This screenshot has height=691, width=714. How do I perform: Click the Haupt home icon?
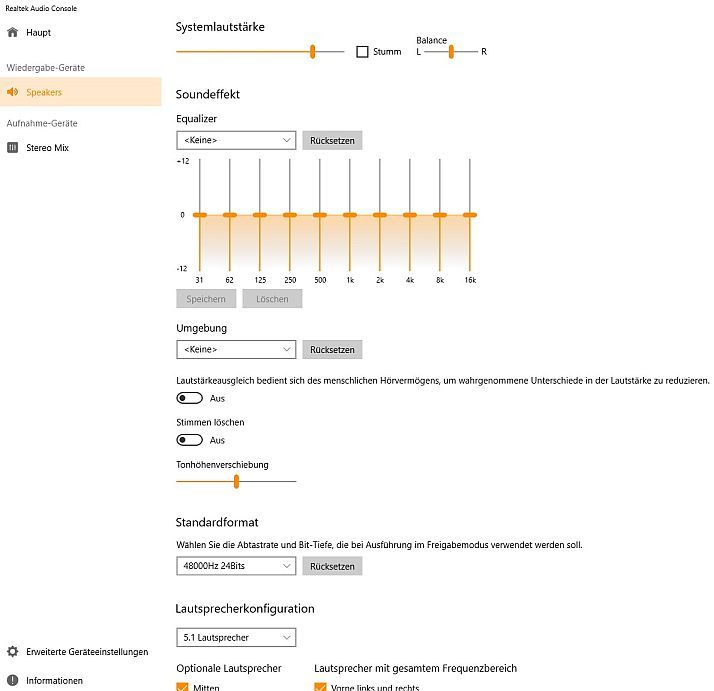coord(13,32)
